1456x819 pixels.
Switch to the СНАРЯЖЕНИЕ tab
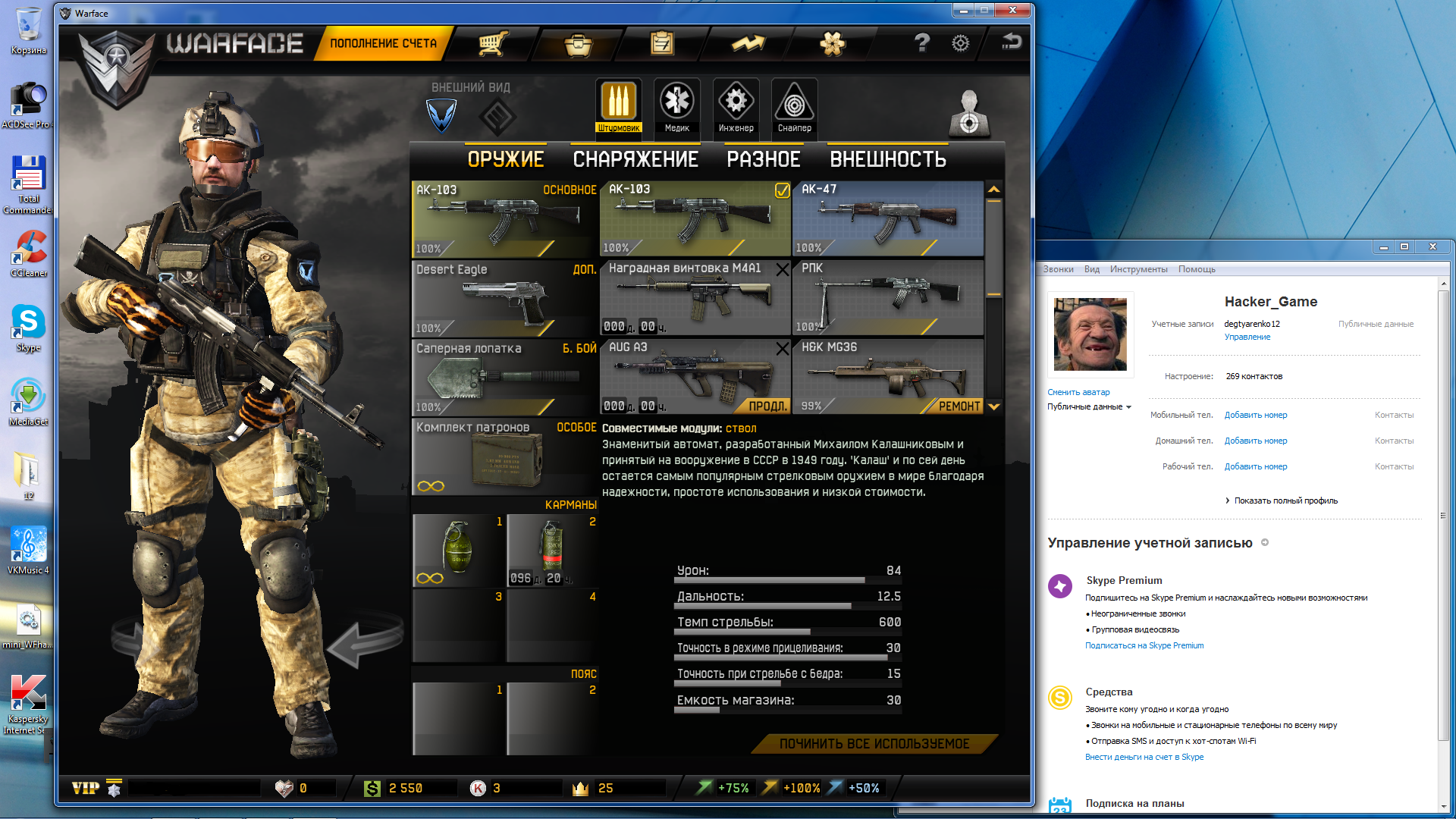tap(635, 159)
